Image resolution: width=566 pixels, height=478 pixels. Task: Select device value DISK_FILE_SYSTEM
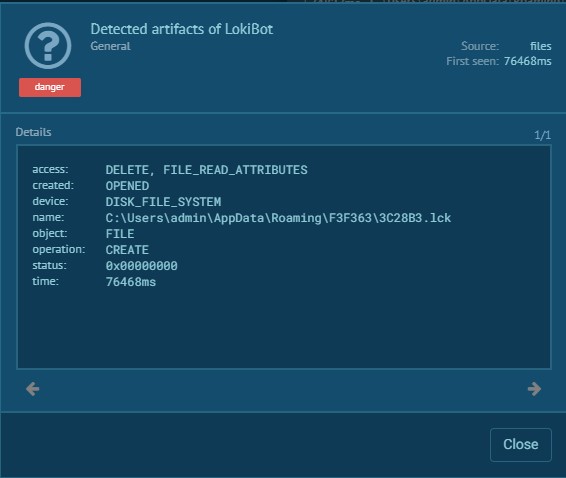coord(164,201)
